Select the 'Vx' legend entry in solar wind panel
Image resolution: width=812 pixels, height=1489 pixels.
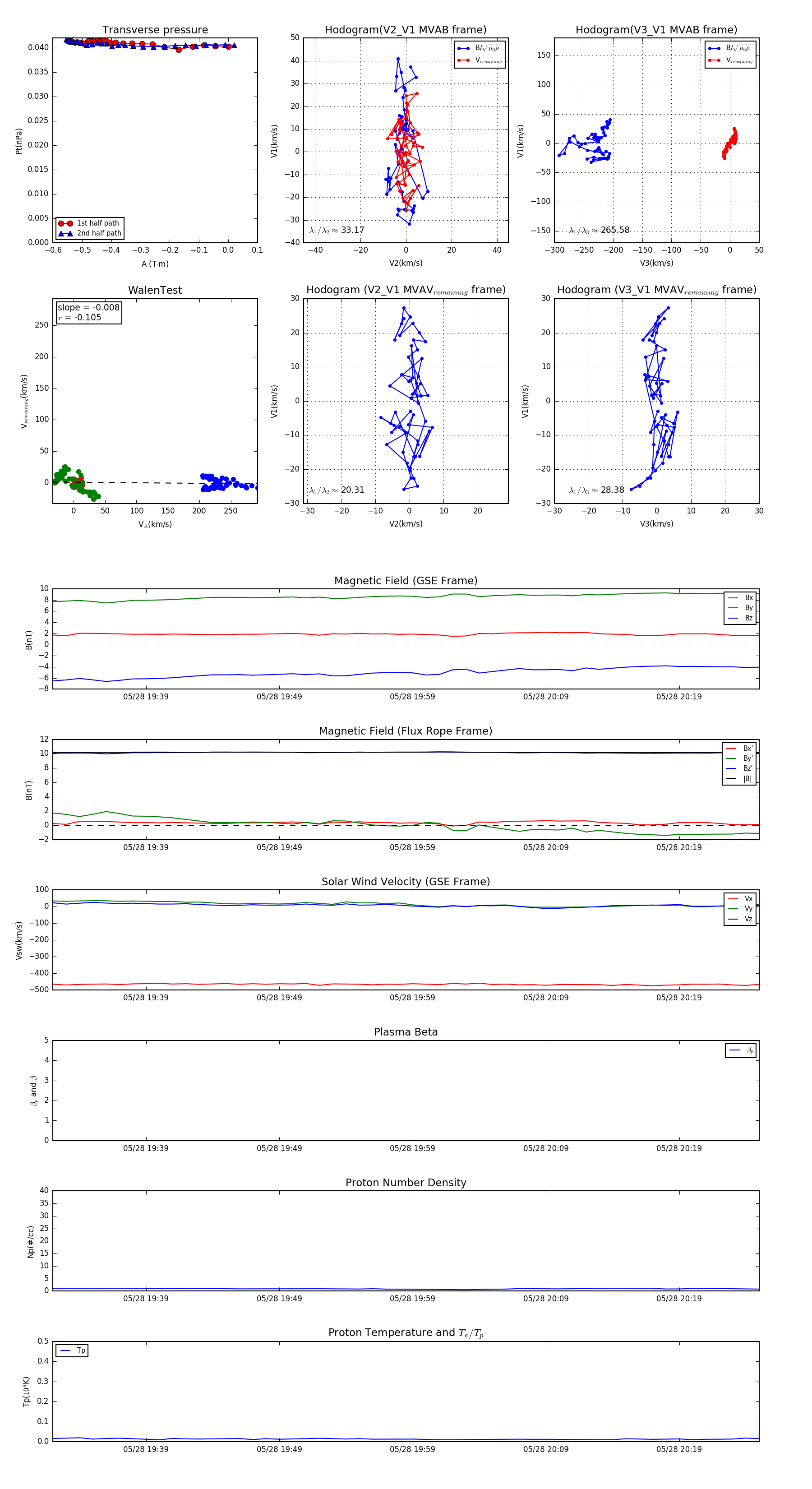coord(740,899)
